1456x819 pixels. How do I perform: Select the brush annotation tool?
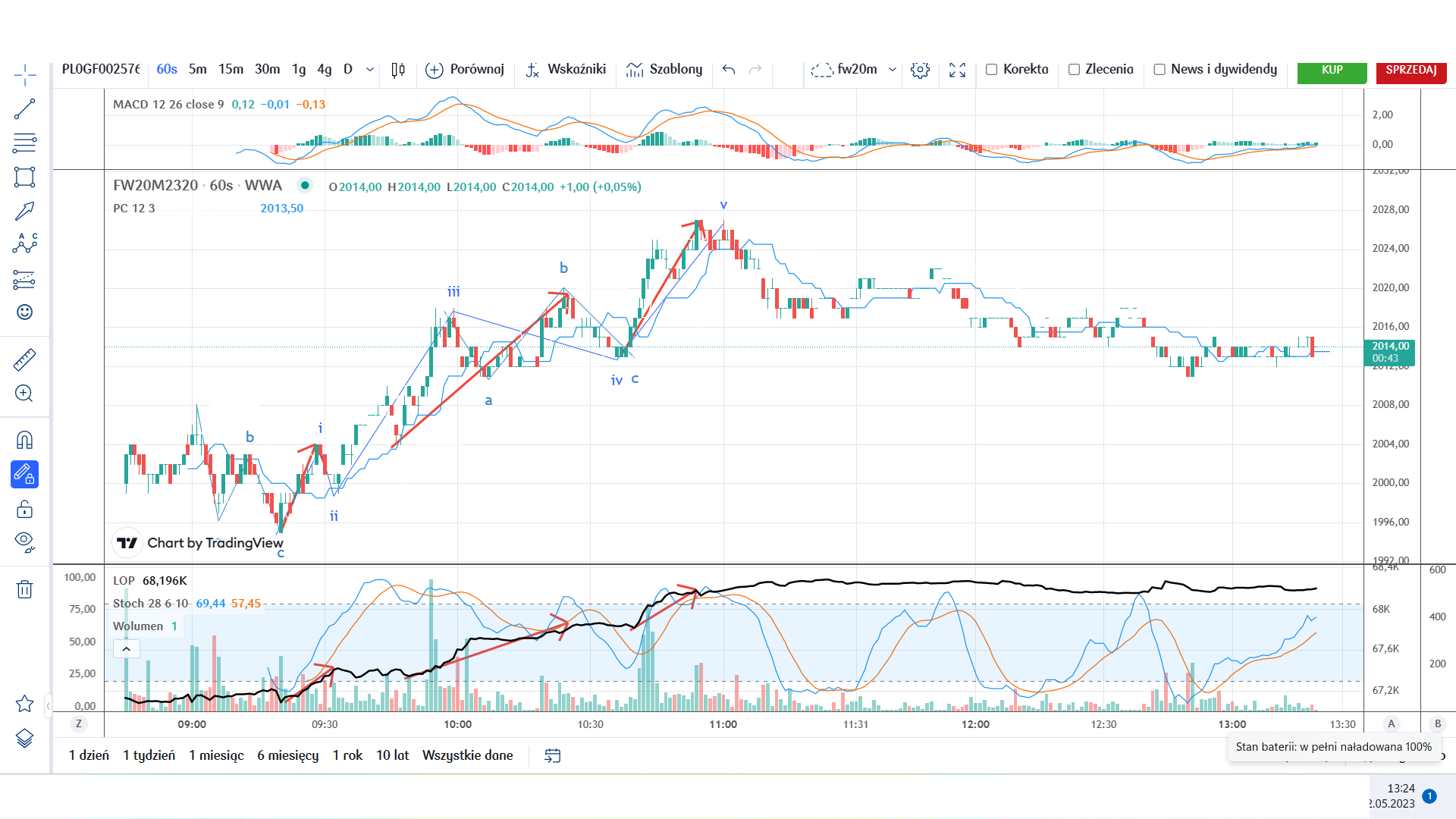[24, 211]
